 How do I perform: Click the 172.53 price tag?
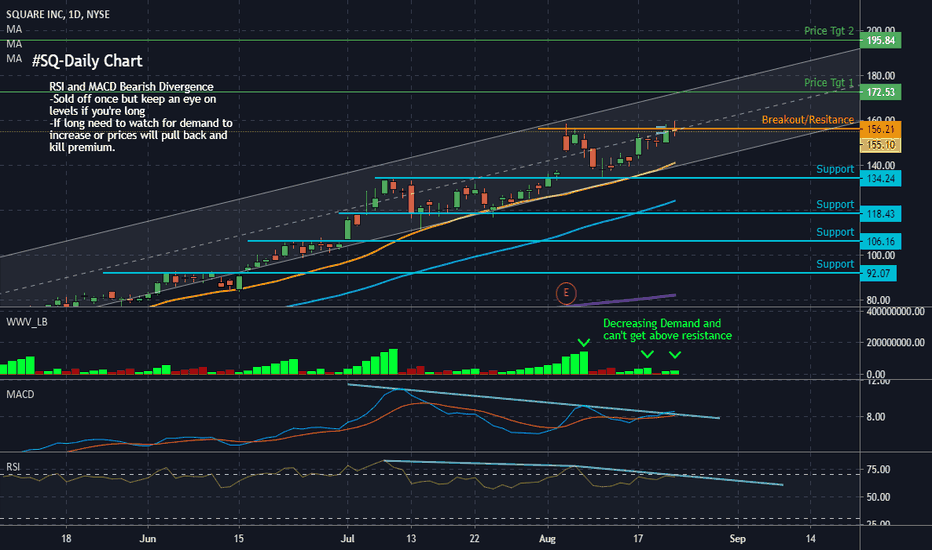pos(881,92)
